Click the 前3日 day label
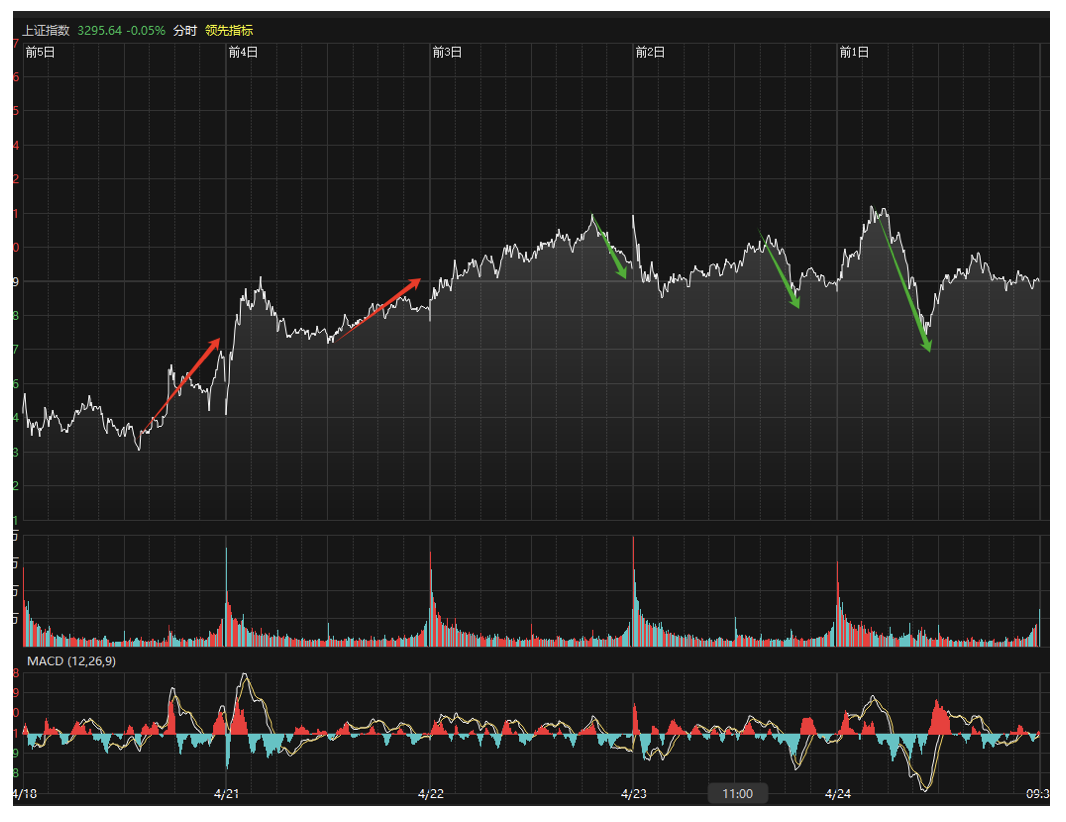 pyautogui.click(x=447, y=52)
